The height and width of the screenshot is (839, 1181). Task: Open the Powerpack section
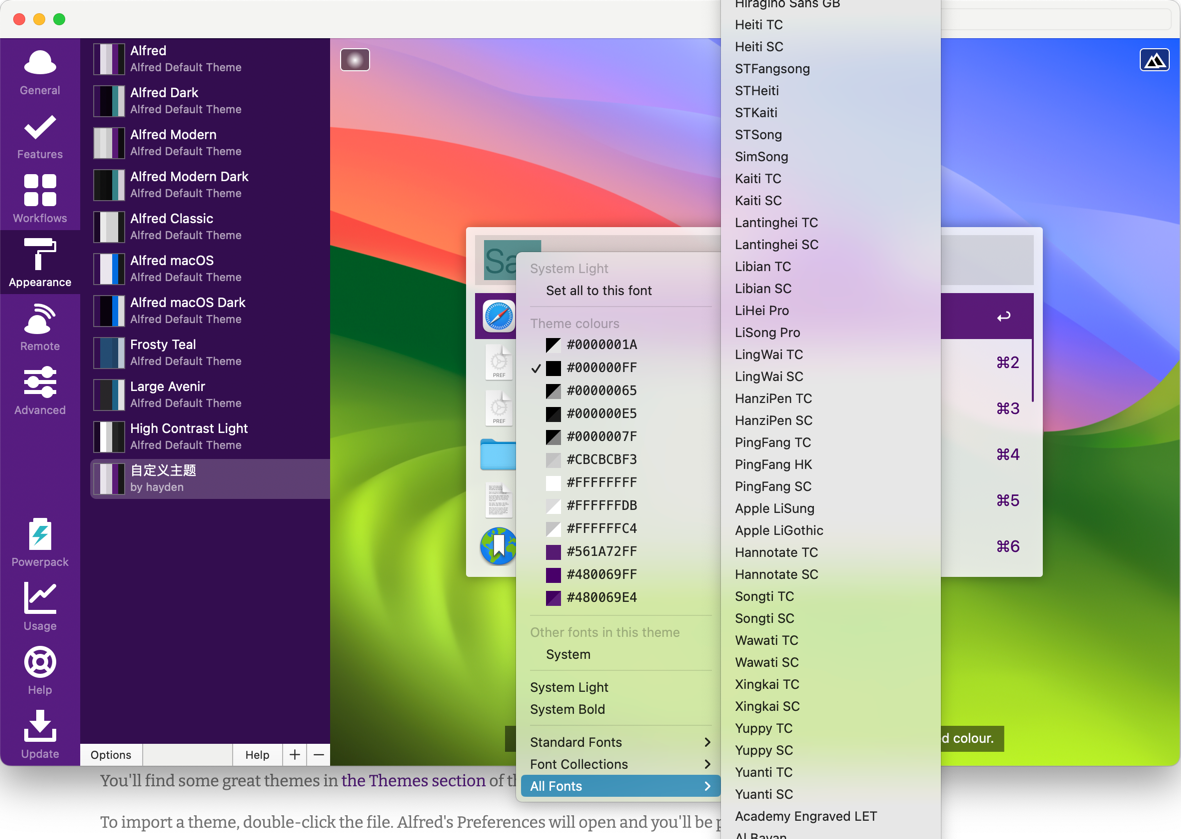40,544
